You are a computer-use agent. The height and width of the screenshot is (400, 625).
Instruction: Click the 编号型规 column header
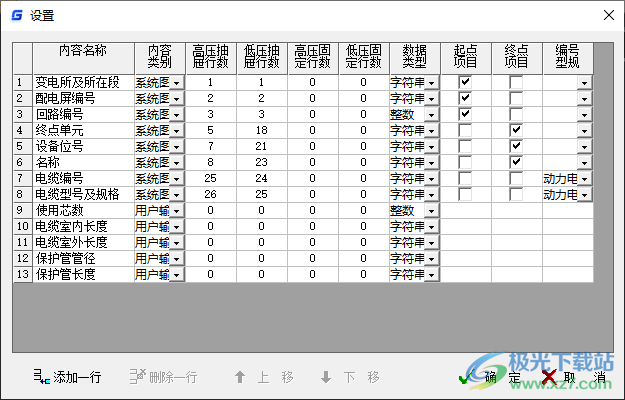pos(568,59)
